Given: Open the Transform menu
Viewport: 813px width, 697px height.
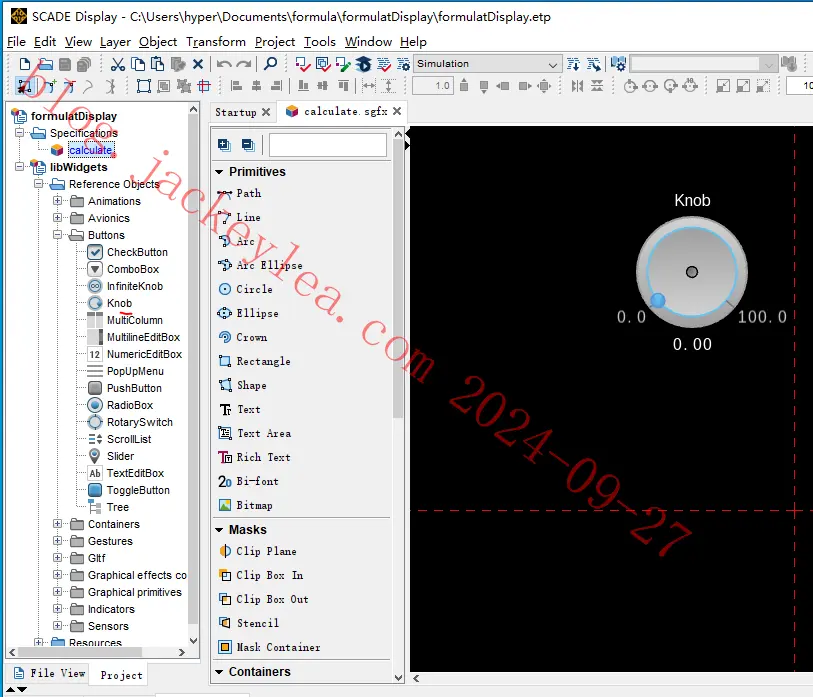Looking at the screenshot, I should coord(216,42).
